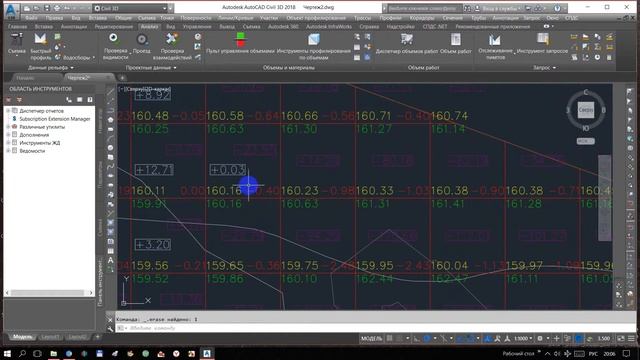Expand Ведомости tree node

(x=7, y=151)
